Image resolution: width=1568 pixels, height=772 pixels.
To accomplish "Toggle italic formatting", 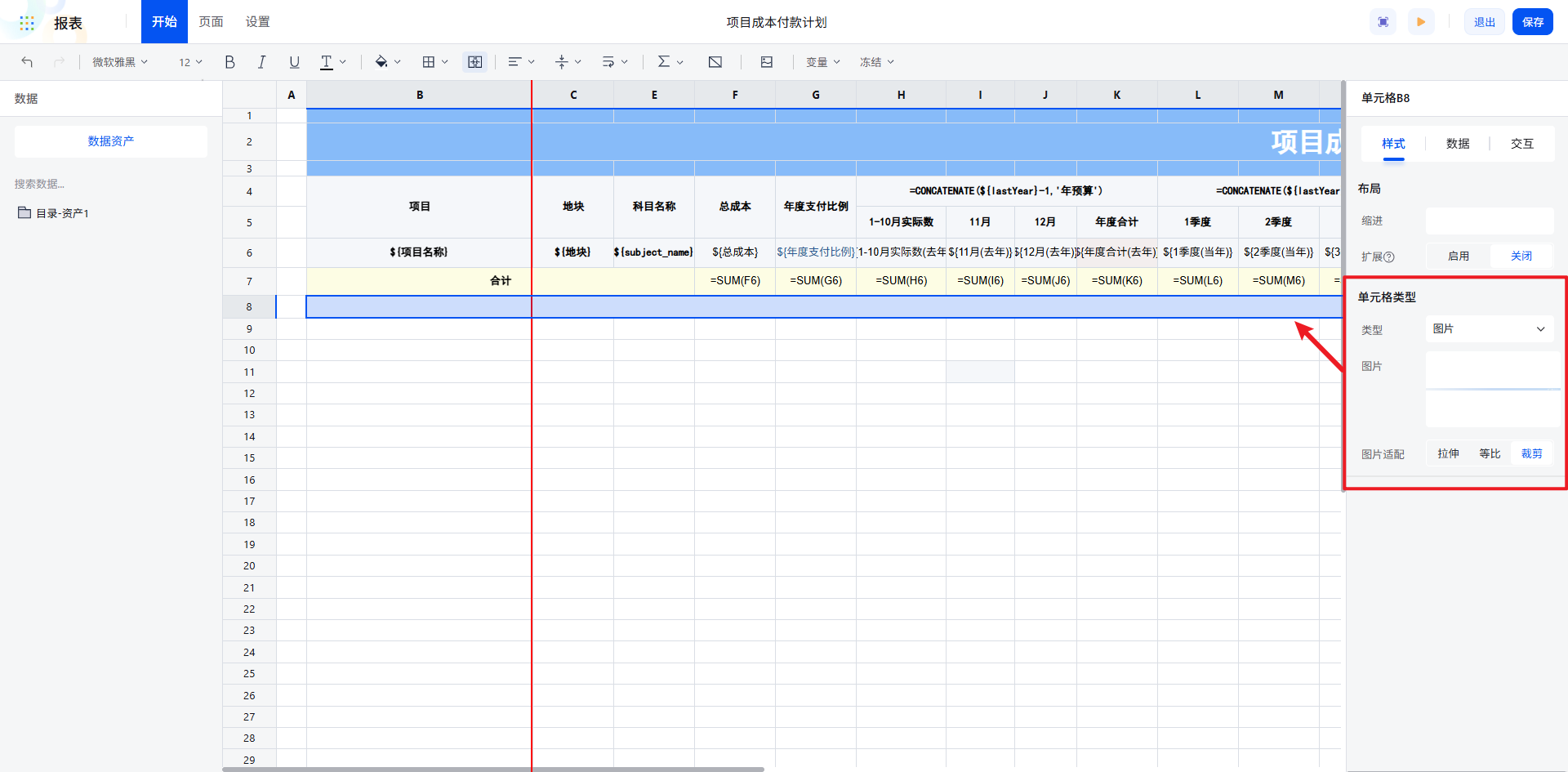I will coord(261,62).
